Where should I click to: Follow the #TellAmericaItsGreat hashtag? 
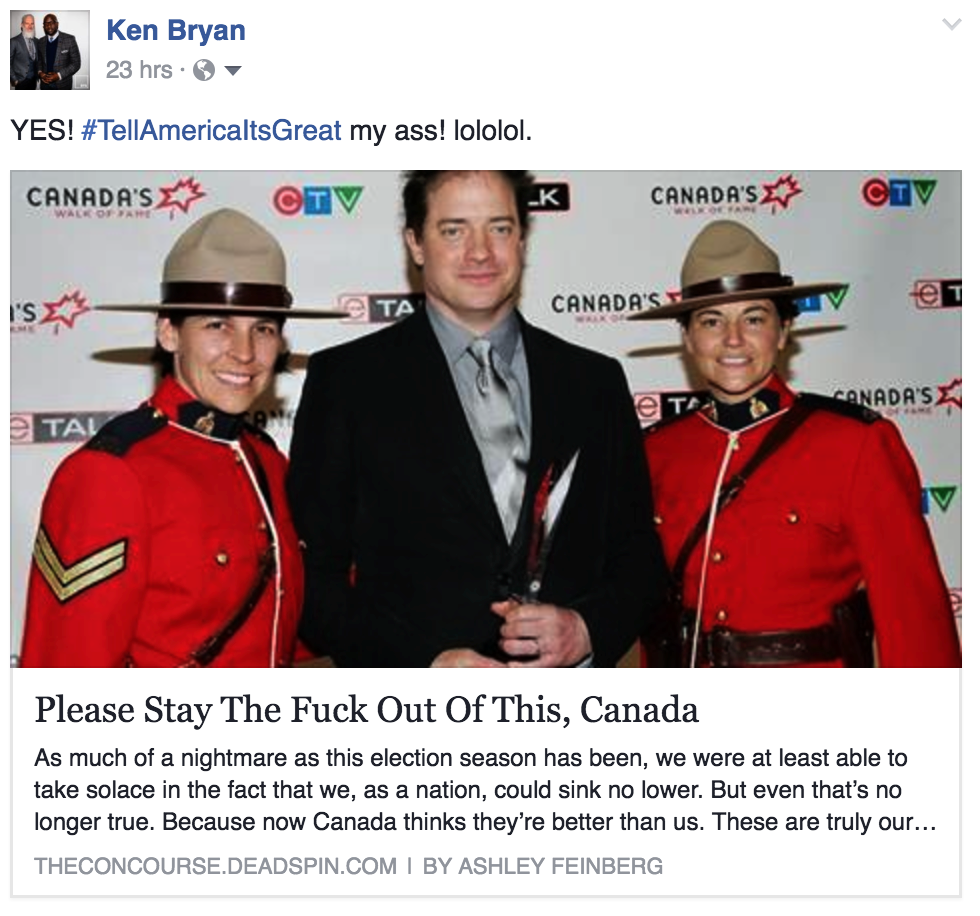click(211, 131)
